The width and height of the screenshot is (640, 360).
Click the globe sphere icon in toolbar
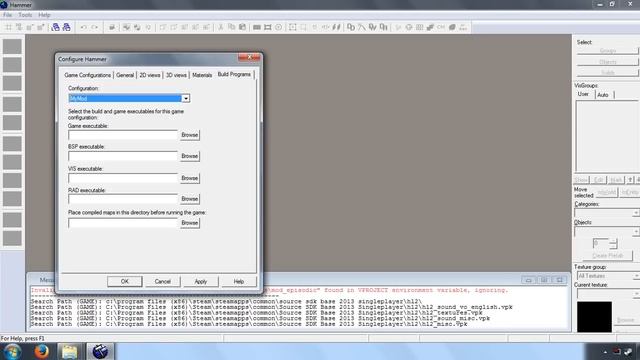409,27
